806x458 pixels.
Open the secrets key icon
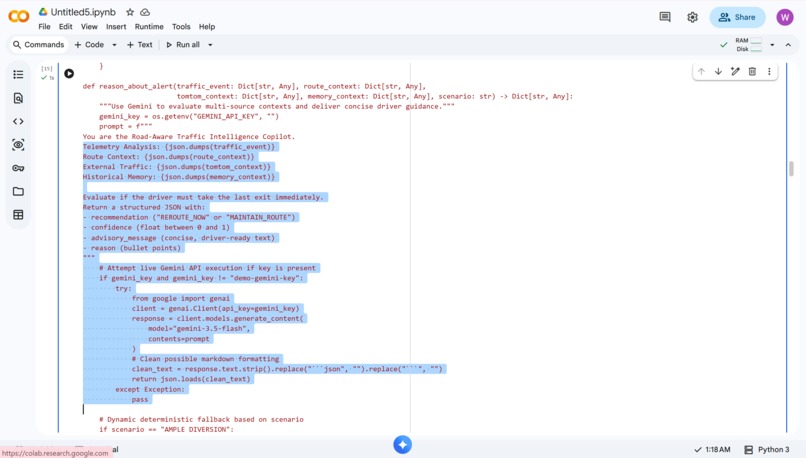pyautogui.click(x=18, y=168)
